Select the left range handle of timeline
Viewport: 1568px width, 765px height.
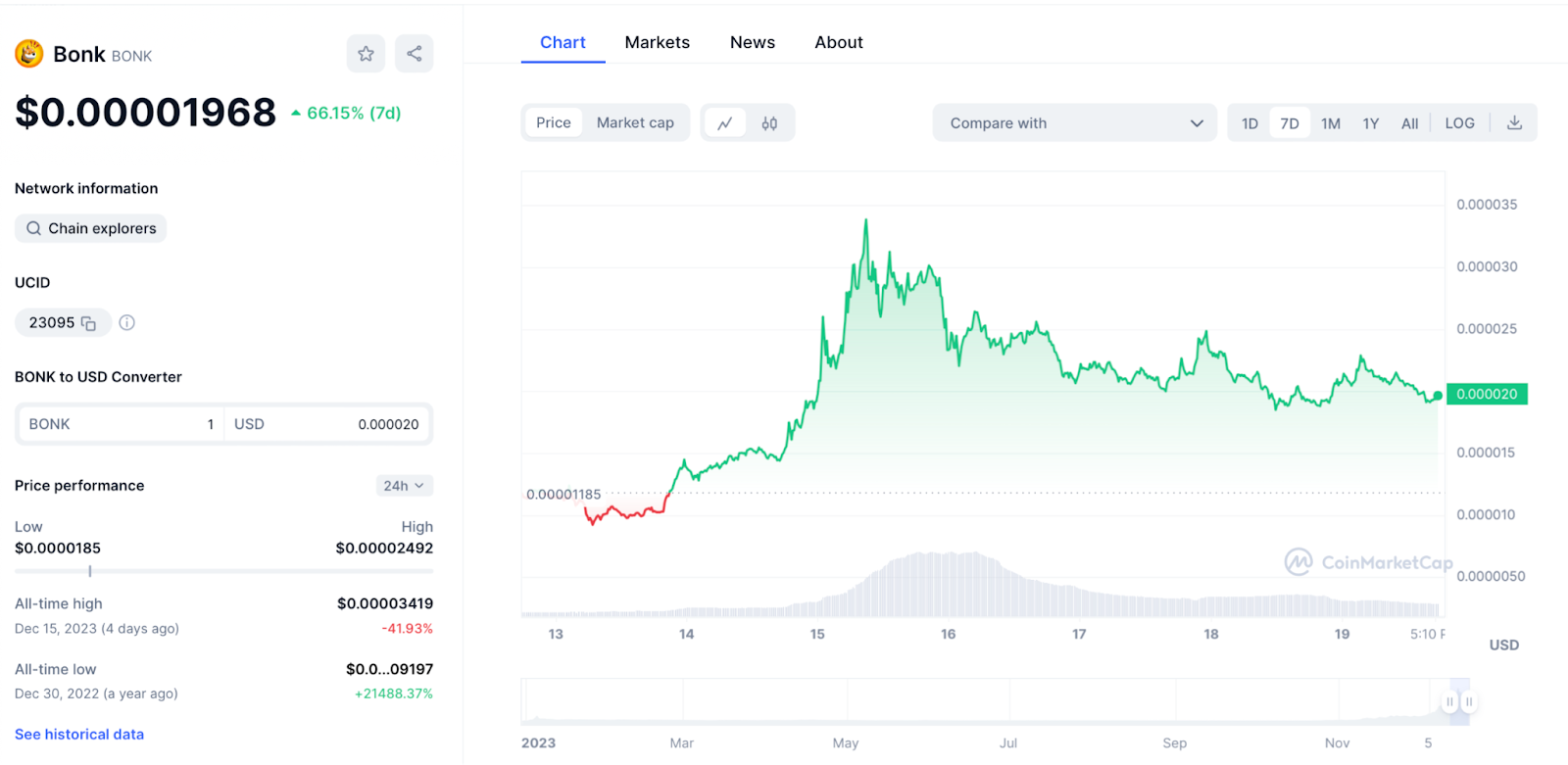pyautogui.click(x=1449, y=701)
